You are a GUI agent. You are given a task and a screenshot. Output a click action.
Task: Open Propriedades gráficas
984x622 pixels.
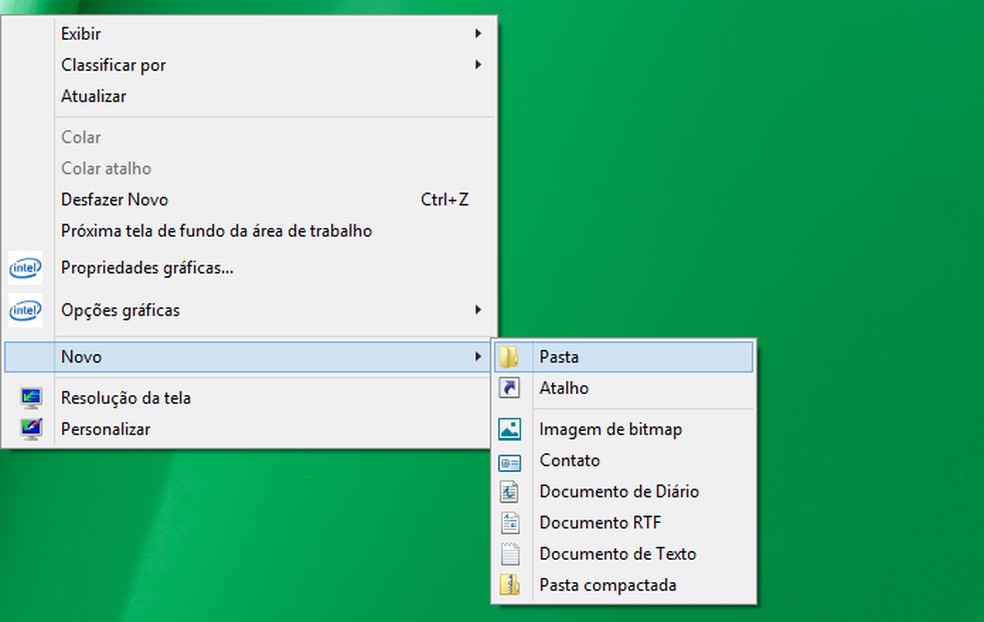143,268
